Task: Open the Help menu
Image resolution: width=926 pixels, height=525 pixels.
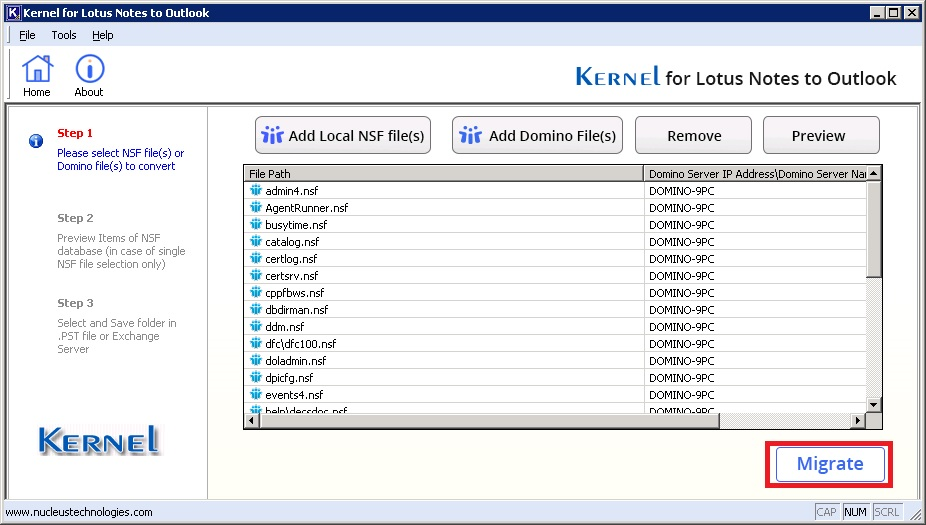Action: click(x=103, y=35)
